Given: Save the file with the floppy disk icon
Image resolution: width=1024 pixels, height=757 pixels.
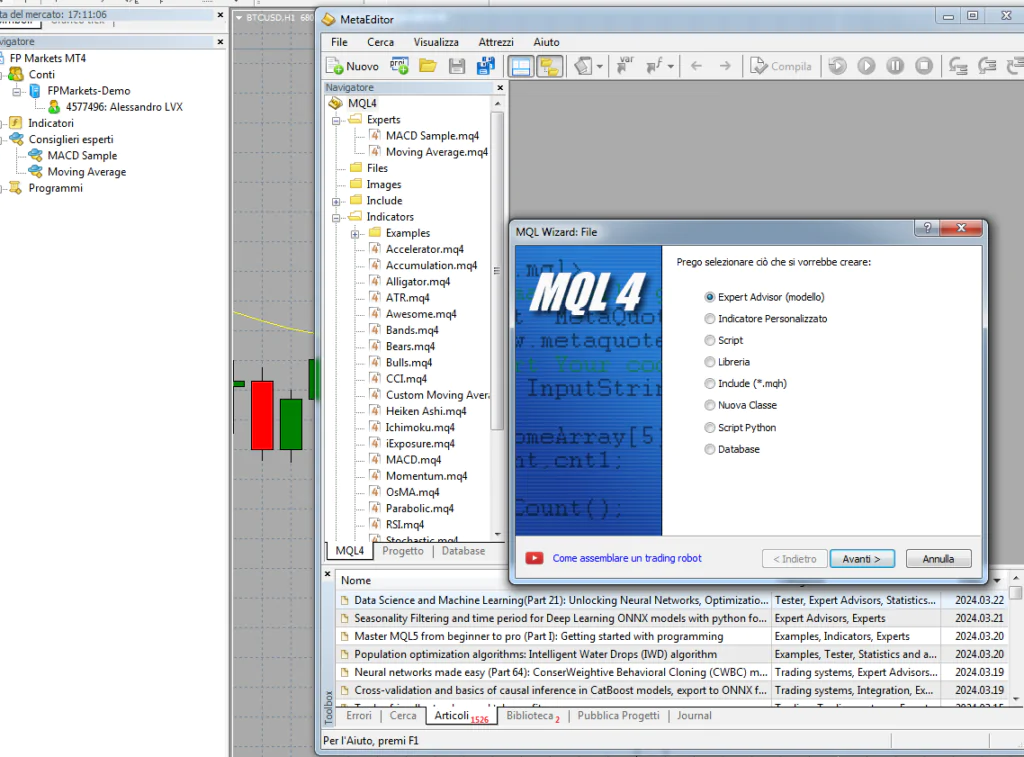Looking at the screenshot, I should point(456,66).
